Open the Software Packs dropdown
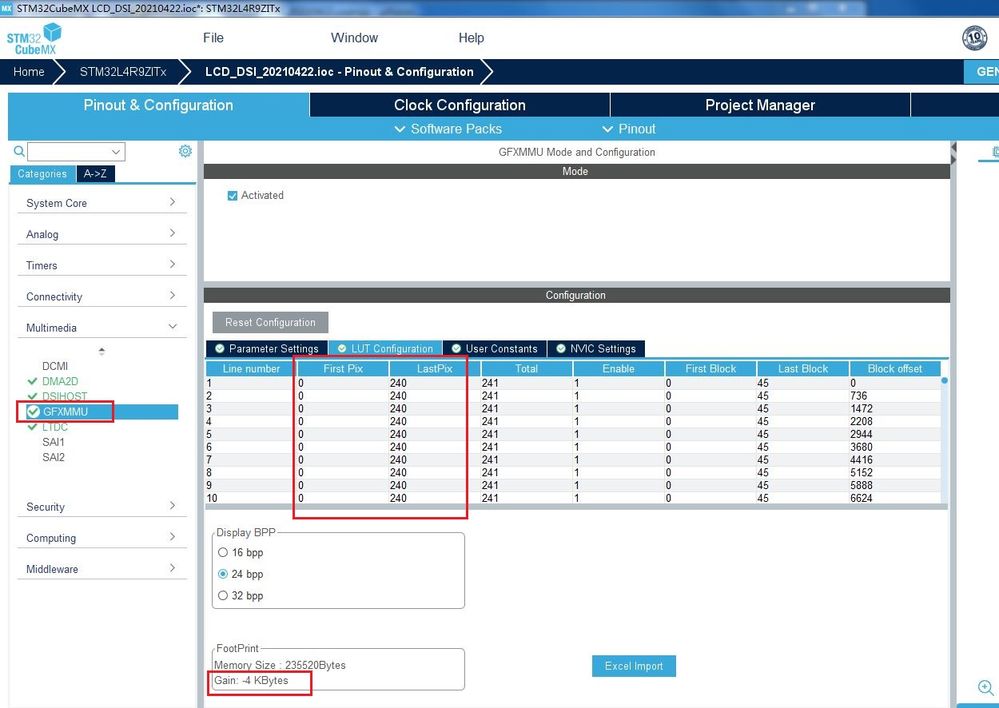999x708 pixels. coord(449,129)
